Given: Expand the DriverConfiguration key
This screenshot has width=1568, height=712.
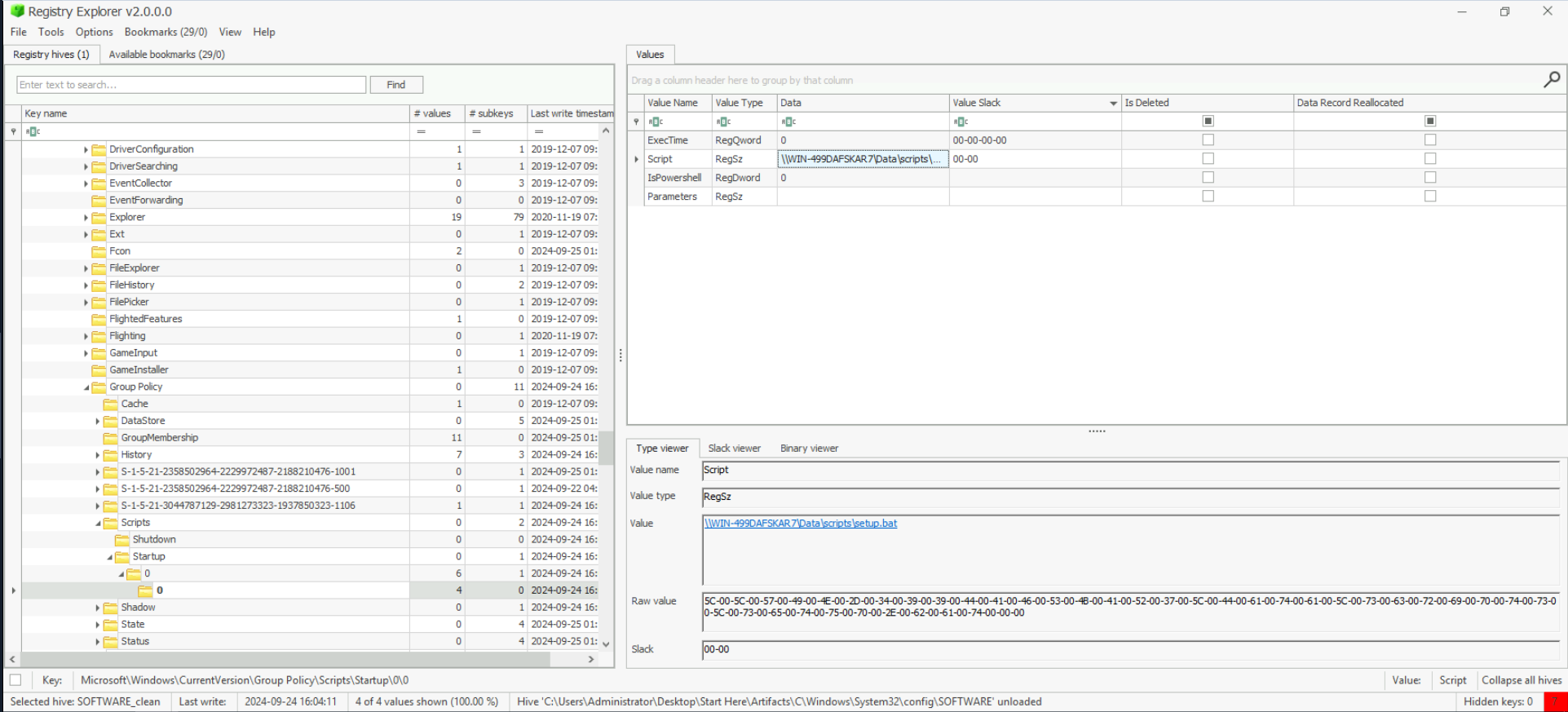Looking at the screenshot, I should (x=86, y=149).
